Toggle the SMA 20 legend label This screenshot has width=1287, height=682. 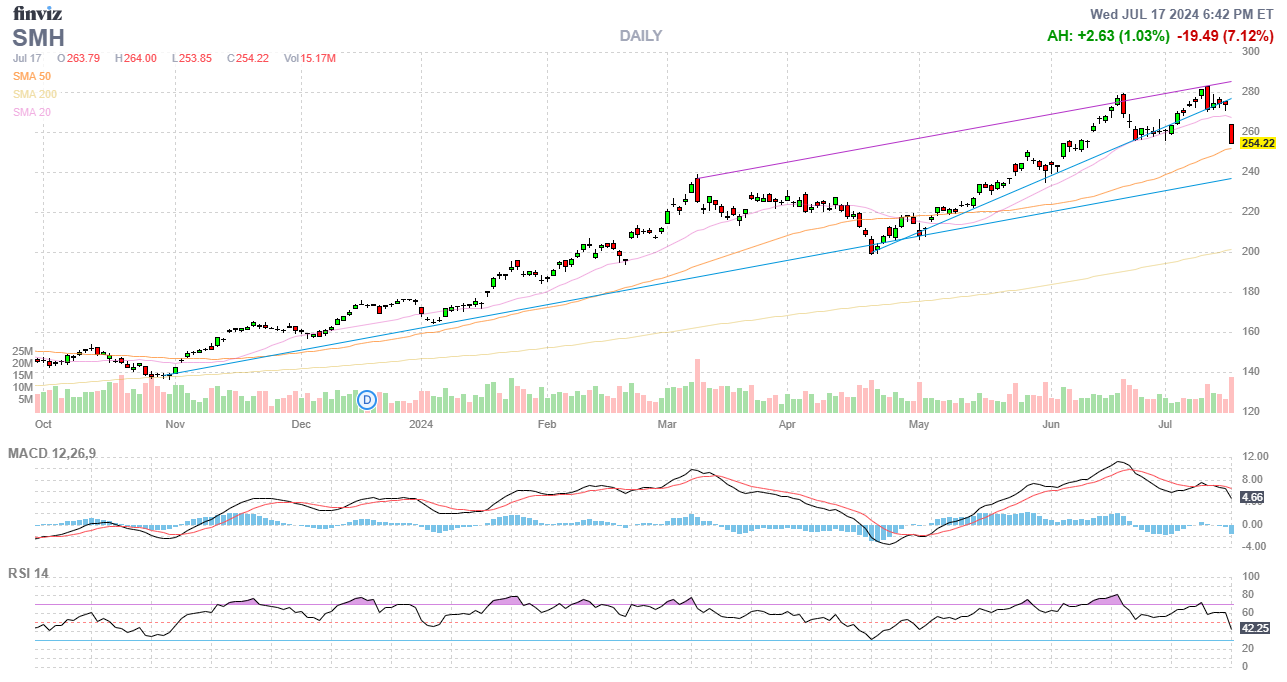(x=32, y=112)
